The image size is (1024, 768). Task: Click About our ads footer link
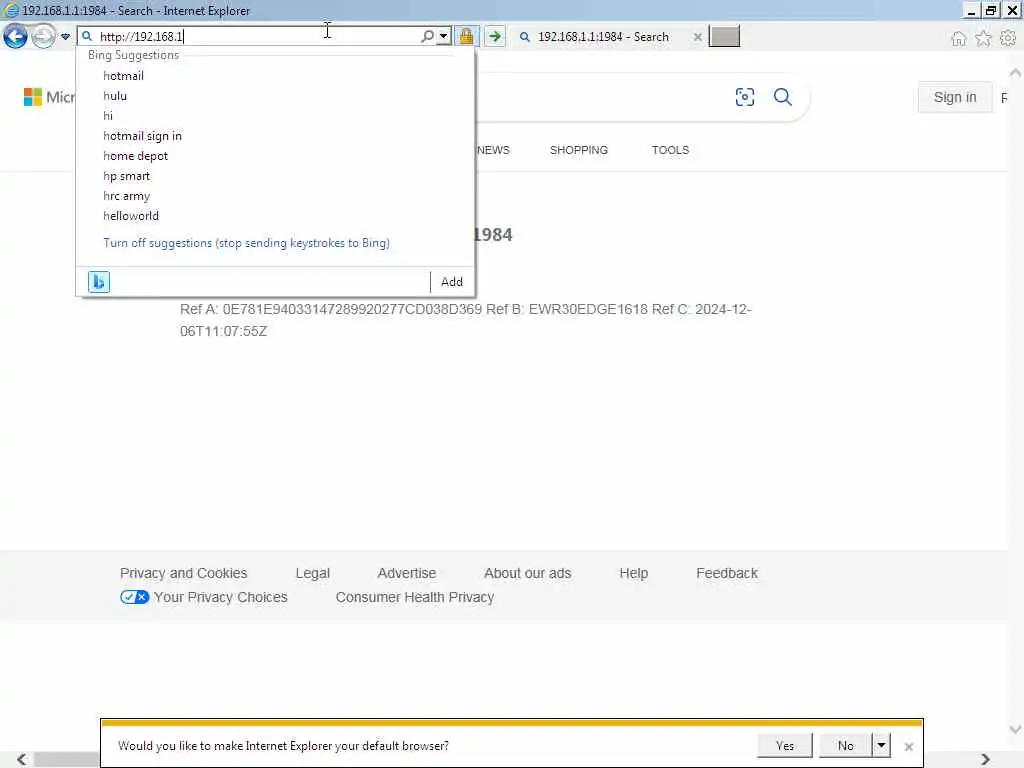coord(528,573)
